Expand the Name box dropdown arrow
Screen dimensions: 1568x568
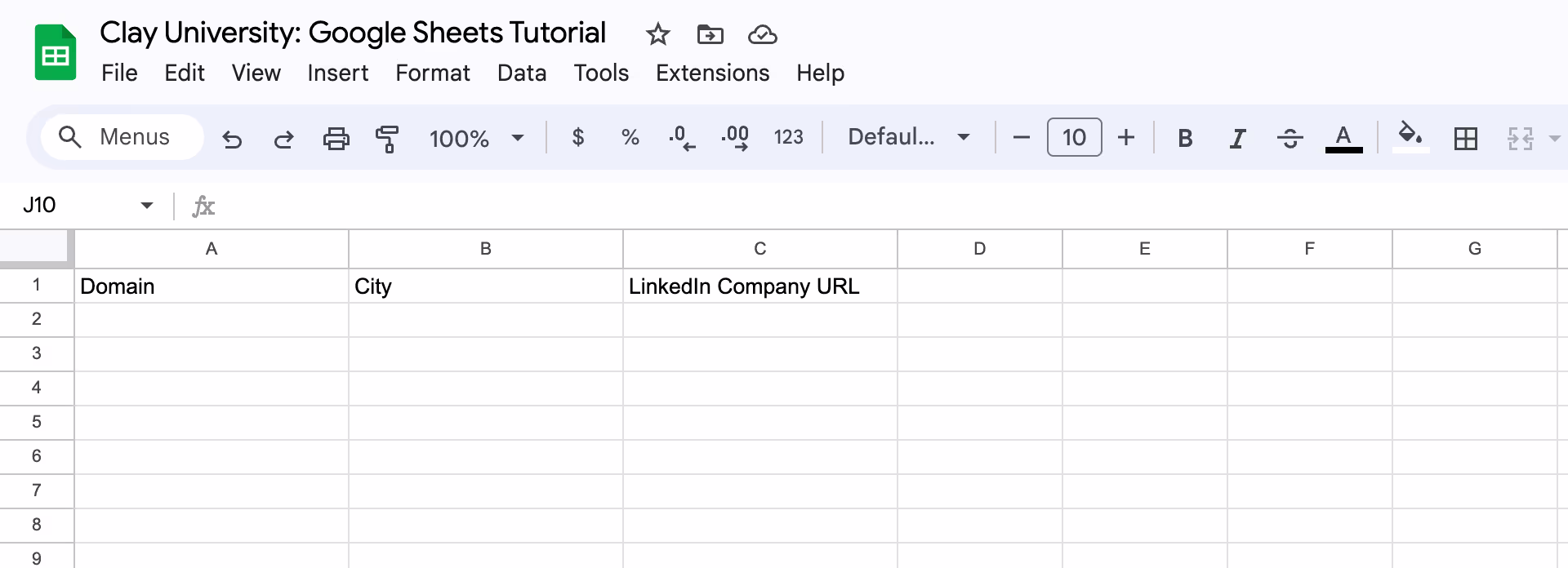147,205
